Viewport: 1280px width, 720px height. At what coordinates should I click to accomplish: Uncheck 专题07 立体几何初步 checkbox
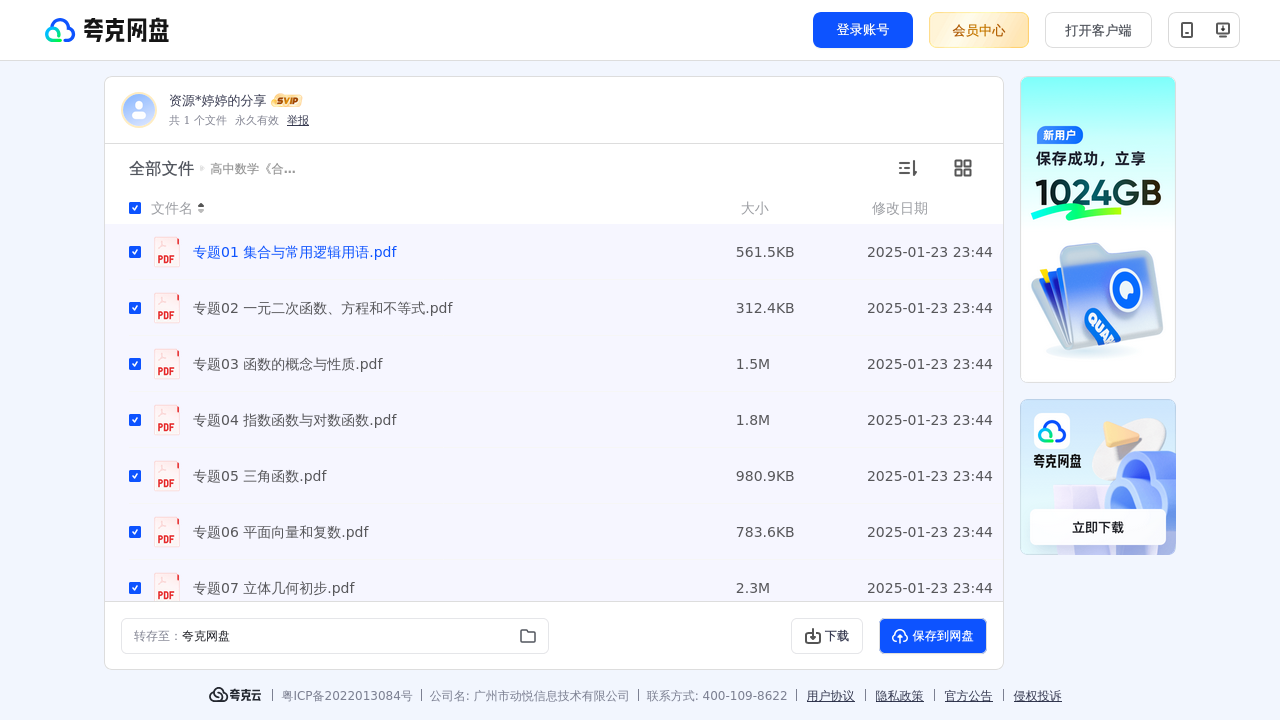coord(135,588)
